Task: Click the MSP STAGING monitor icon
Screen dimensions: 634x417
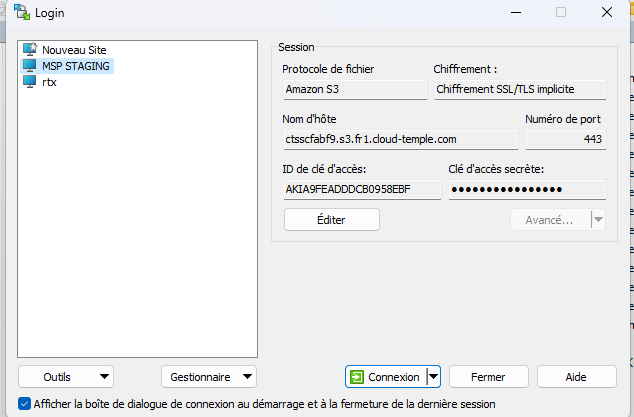Action: point(29,66)
